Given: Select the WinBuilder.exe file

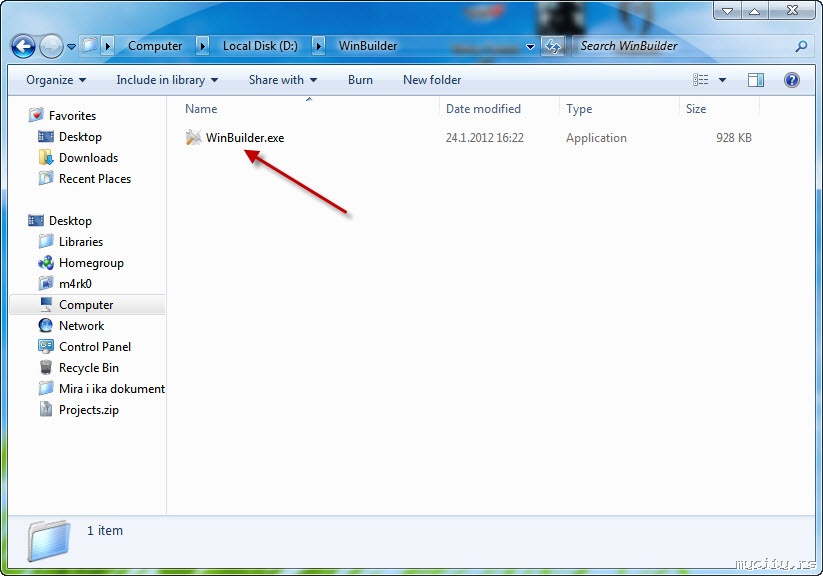Looking at the screenshot, I should click(245, 138).
